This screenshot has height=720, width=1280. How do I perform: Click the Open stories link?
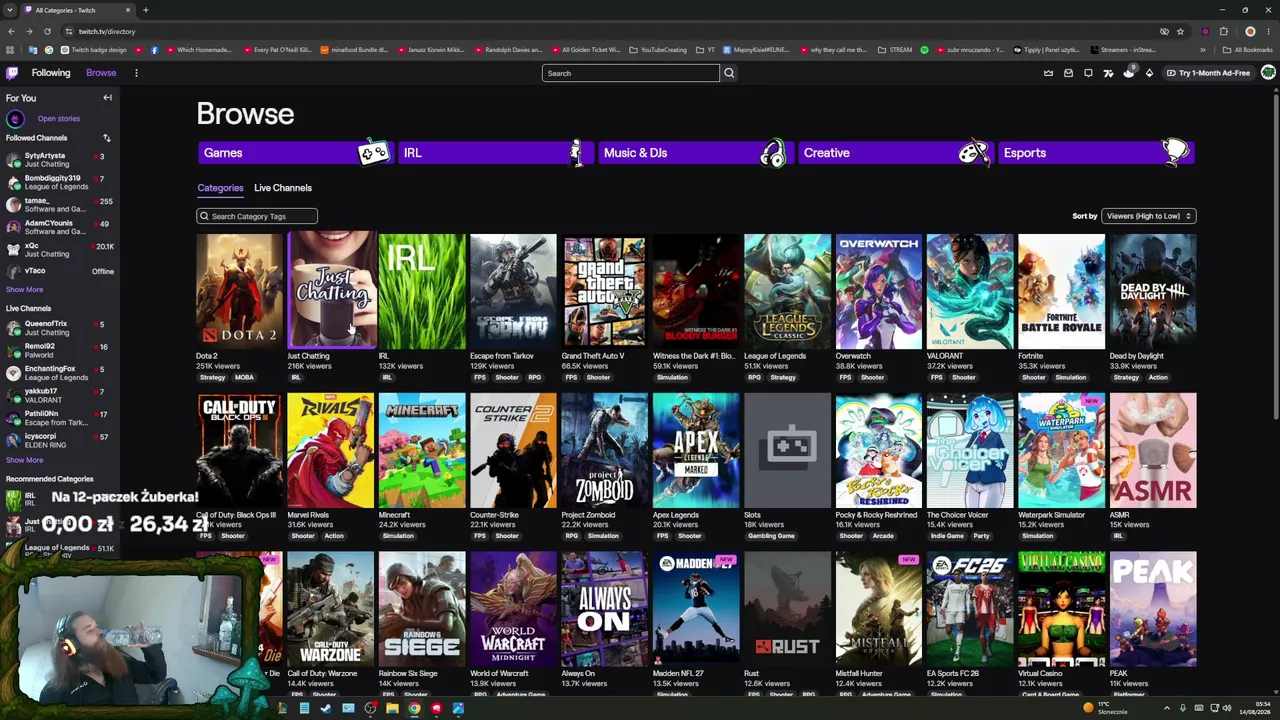(59, 119)
